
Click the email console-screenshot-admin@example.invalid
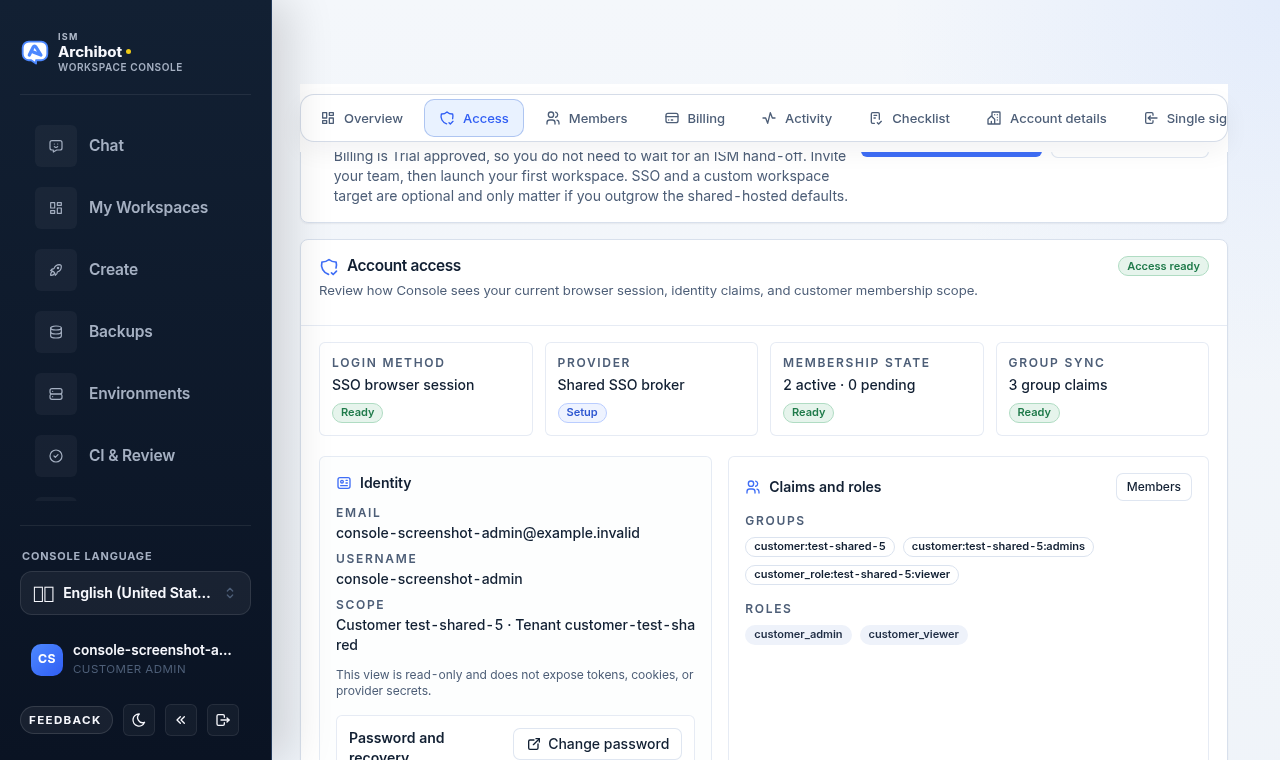pos(488,533)
